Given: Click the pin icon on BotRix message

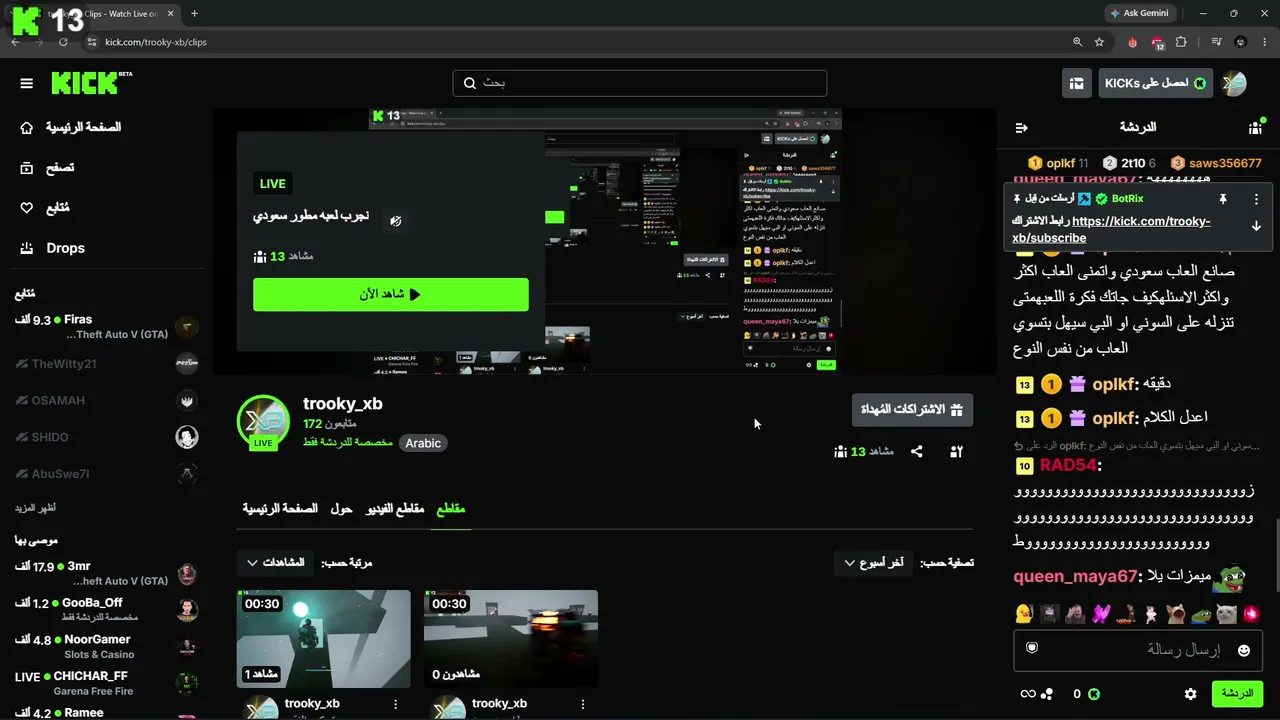Looking at the screenshot, I should pyautogui.click(x=1222, y=199).
